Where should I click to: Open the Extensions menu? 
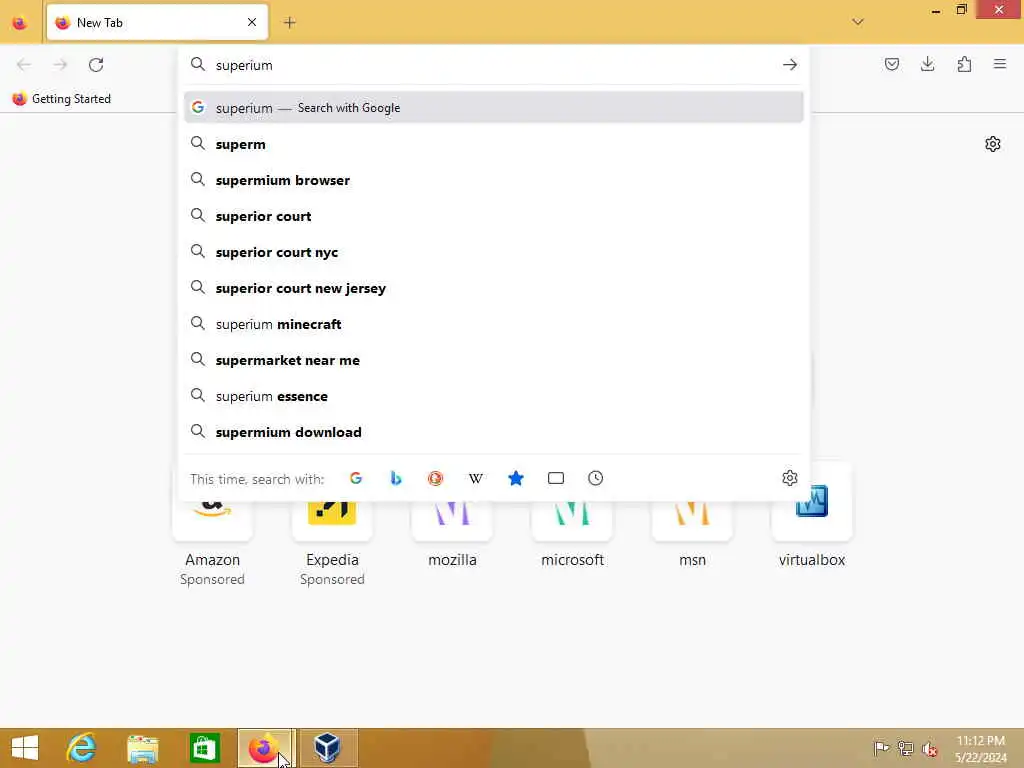[964, 64]
